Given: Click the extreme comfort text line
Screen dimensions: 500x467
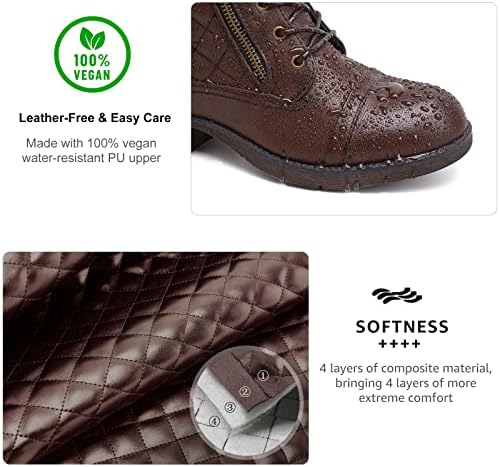Looking at the screenshot, I should point(406,398).
